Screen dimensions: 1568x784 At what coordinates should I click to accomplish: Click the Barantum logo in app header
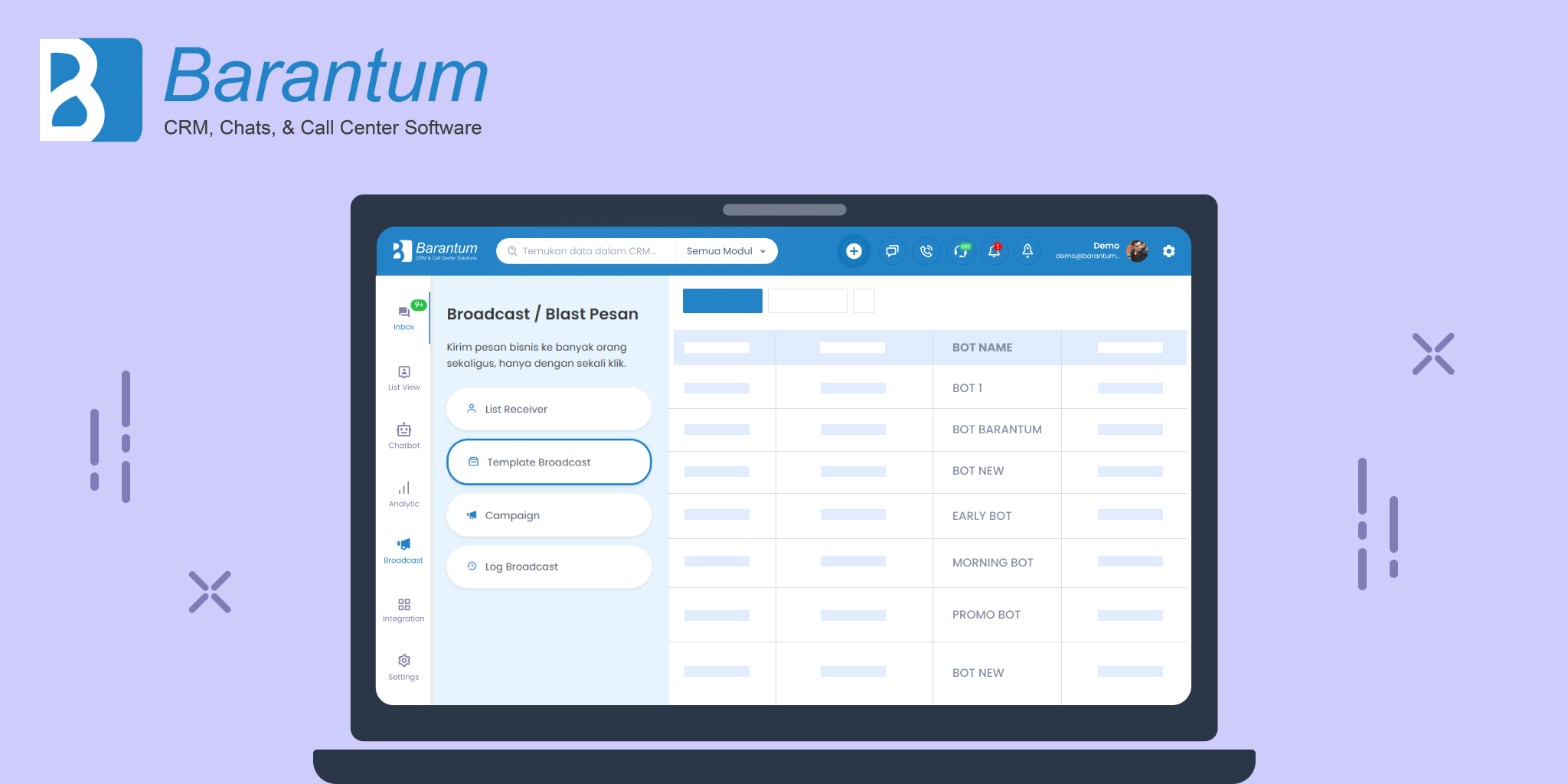coord(435,251)
